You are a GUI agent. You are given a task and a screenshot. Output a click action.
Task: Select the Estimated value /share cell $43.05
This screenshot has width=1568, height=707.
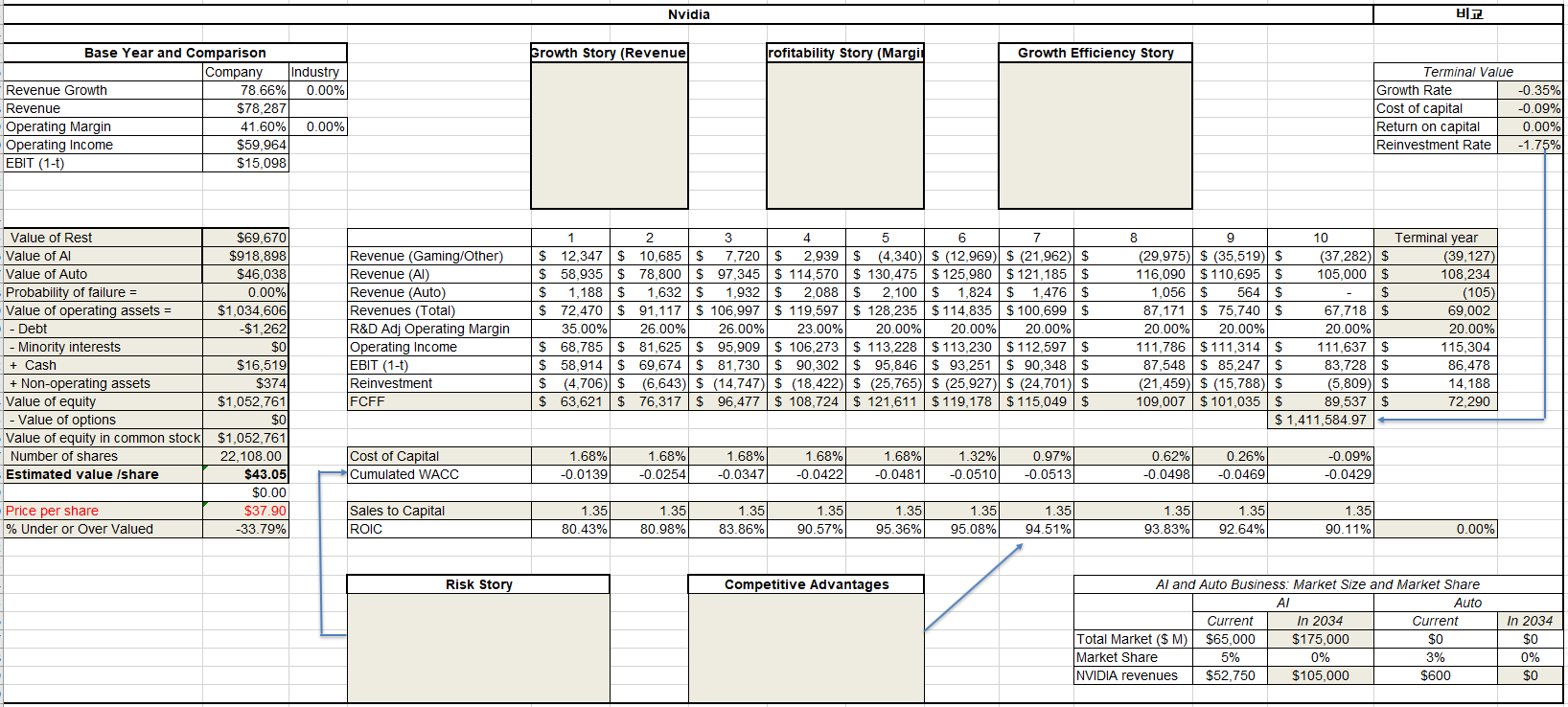[x=245, y=474]
